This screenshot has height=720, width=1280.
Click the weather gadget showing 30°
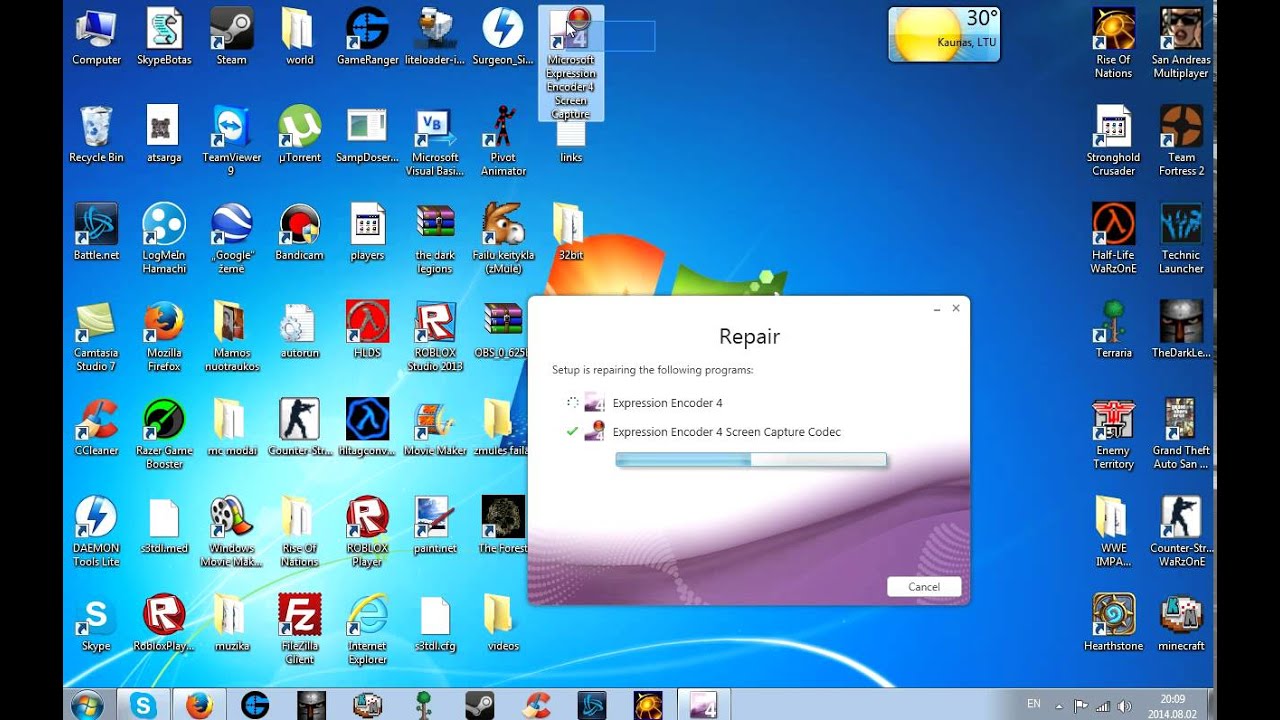coord(943,34)
